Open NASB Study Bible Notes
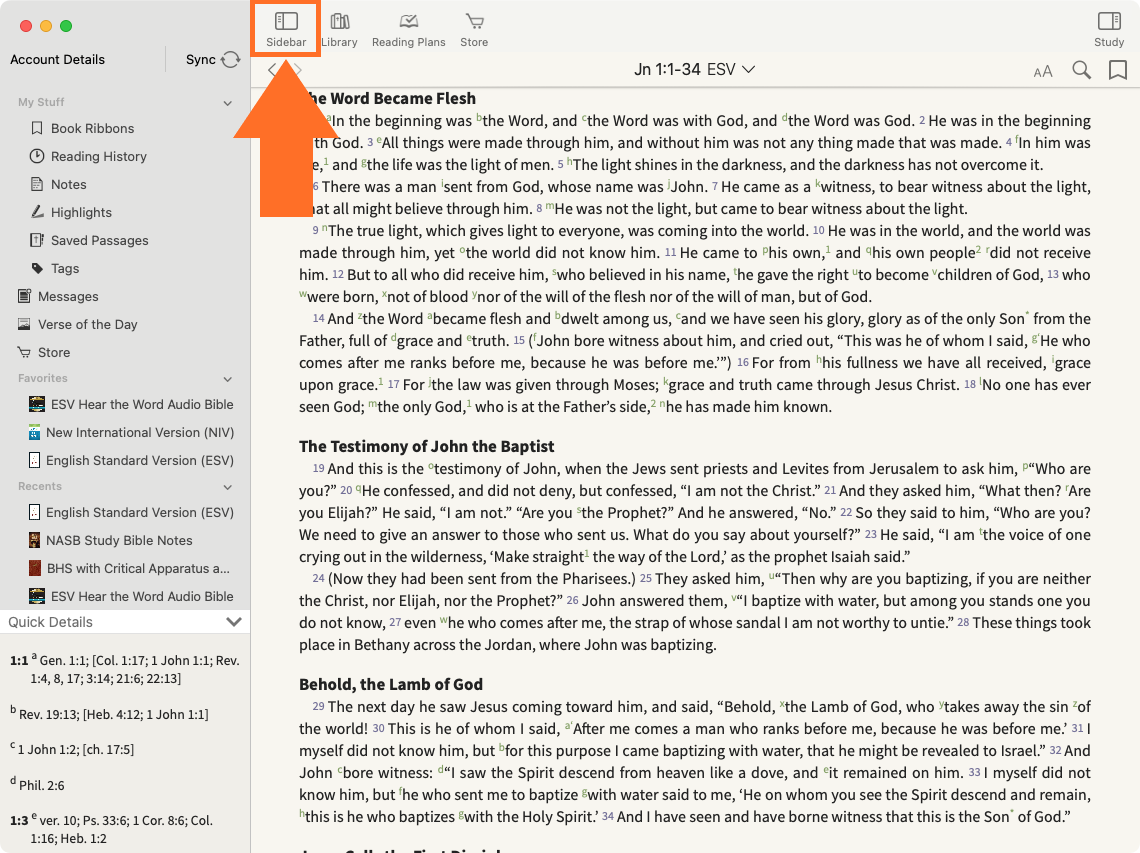Image resolution: width=1140 pixels, height=853 pixels. pos(119,540)
